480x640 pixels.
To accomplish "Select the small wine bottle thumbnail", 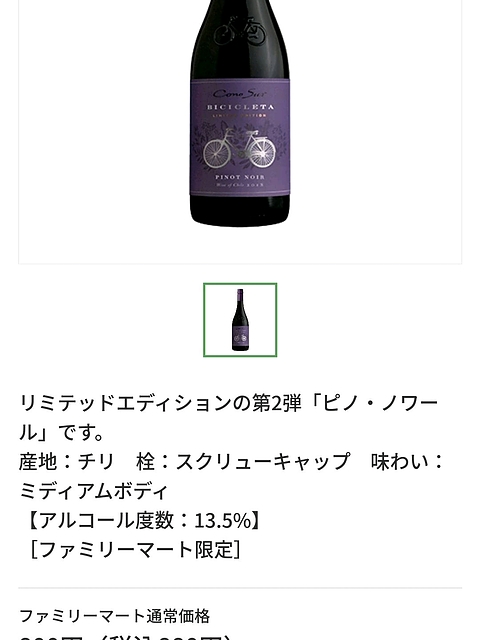I will 240,320.
